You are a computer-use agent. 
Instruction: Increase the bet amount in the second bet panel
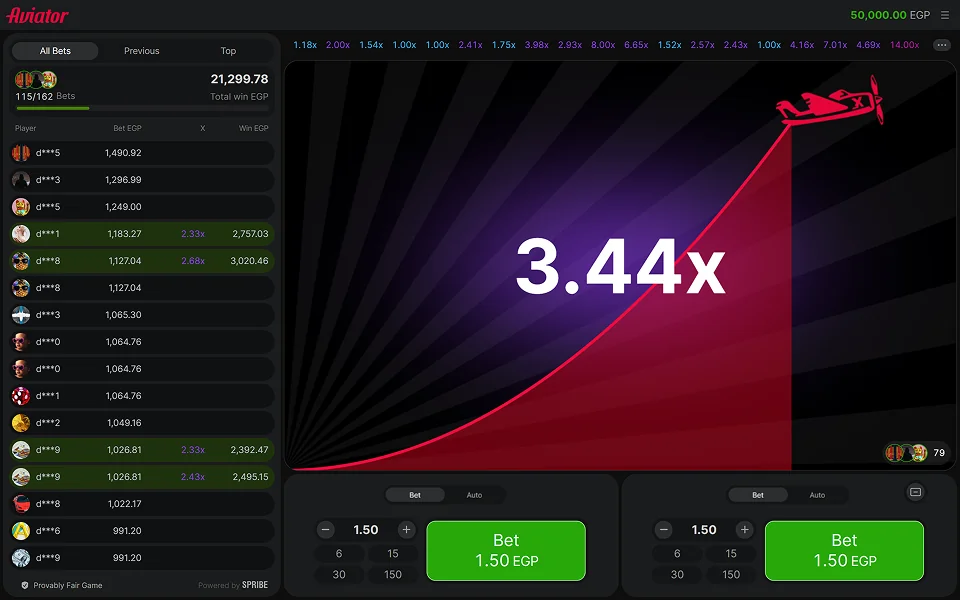pos(744,530)
